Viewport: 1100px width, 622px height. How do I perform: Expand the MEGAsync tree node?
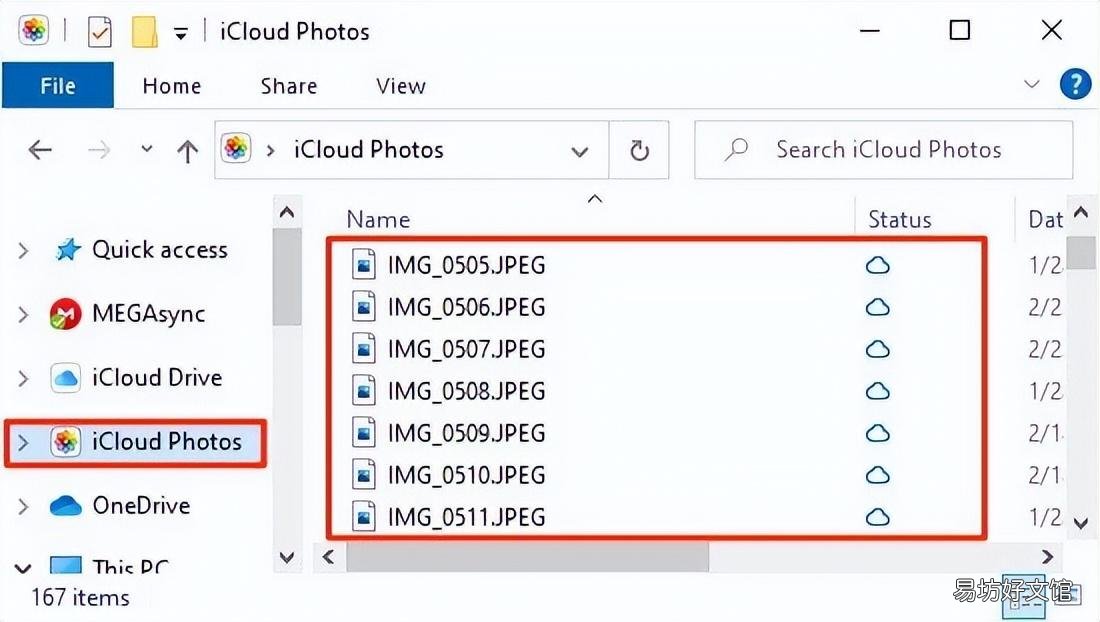[x=23, y=314]
